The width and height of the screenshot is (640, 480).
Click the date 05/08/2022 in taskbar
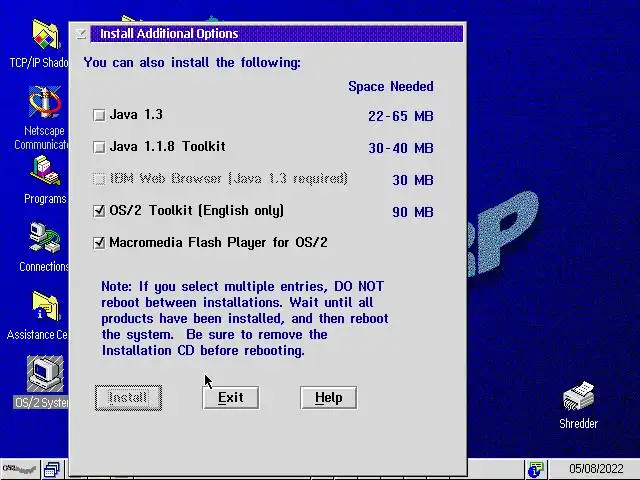click(596, 469)
